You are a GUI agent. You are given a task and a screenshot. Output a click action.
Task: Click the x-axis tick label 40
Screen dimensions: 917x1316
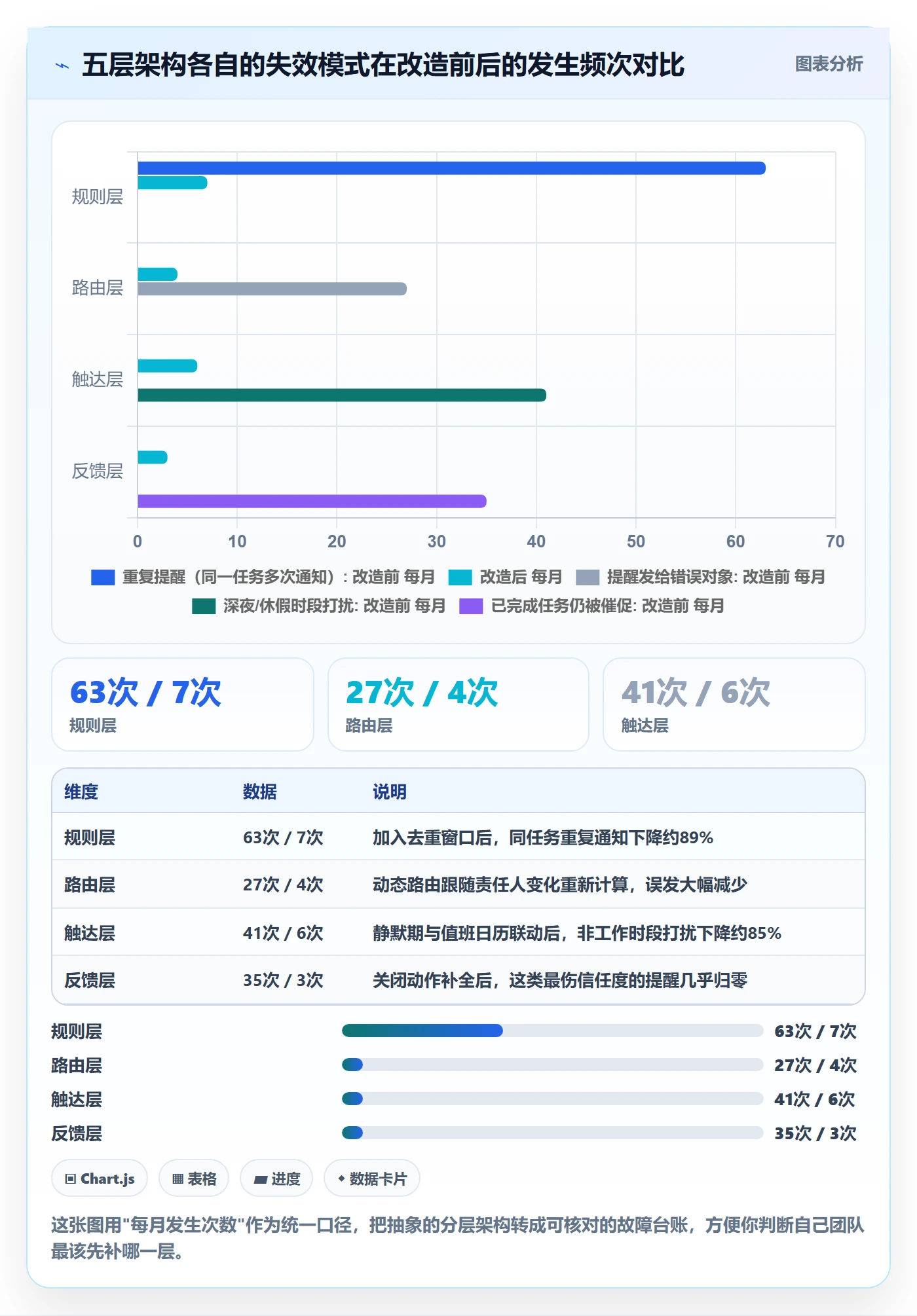coord(536,541)
